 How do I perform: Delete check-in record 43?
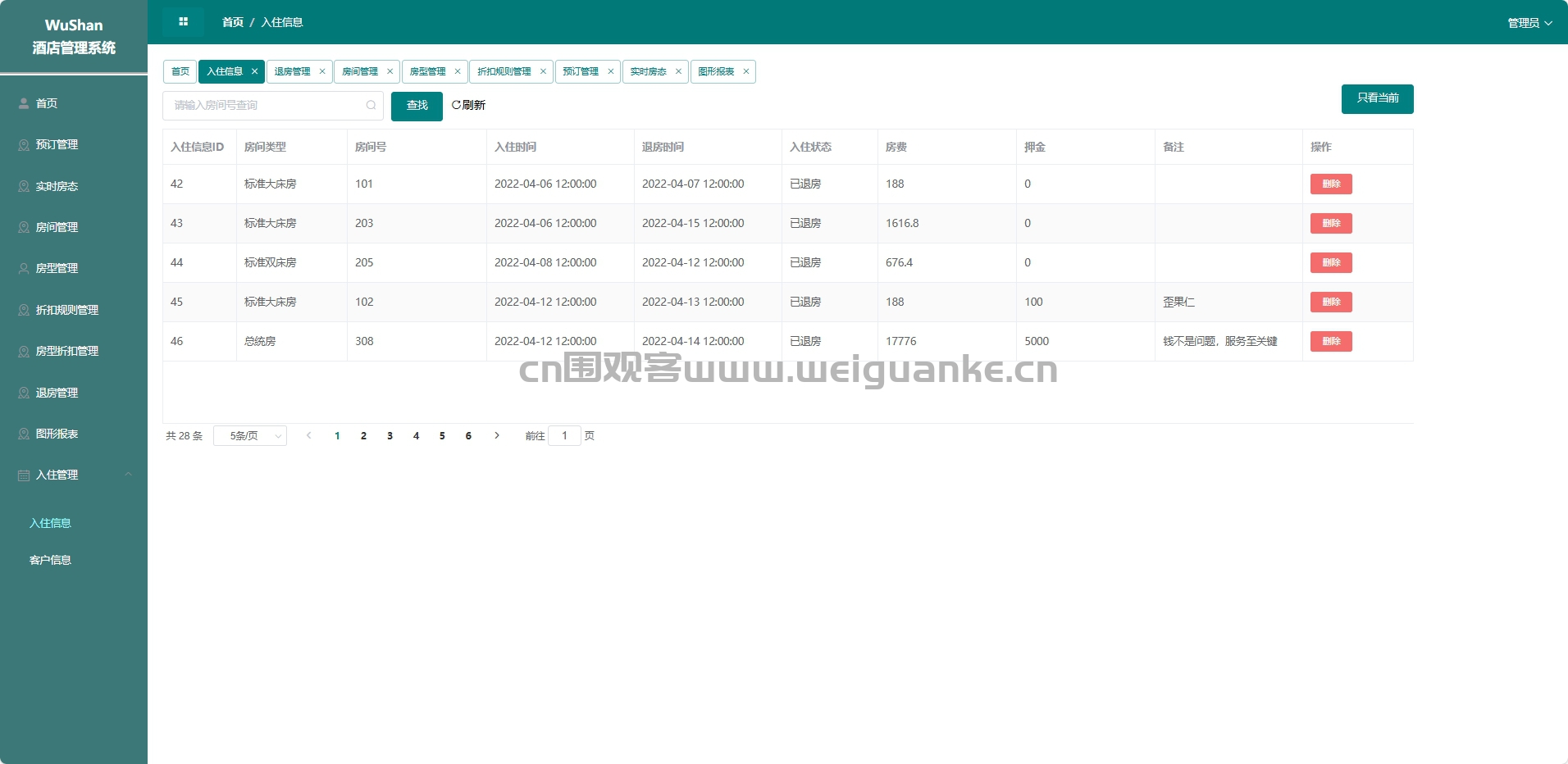(x=1331, y=223)
